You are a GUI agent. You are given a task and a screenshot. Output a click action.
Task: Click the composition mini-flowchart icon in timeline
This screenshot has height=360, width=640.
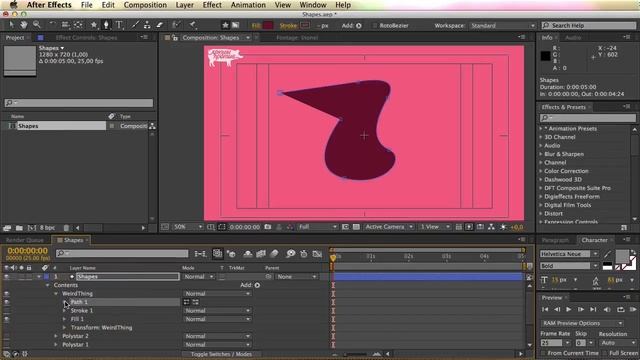pyautogui.click(x=200, y=254)
